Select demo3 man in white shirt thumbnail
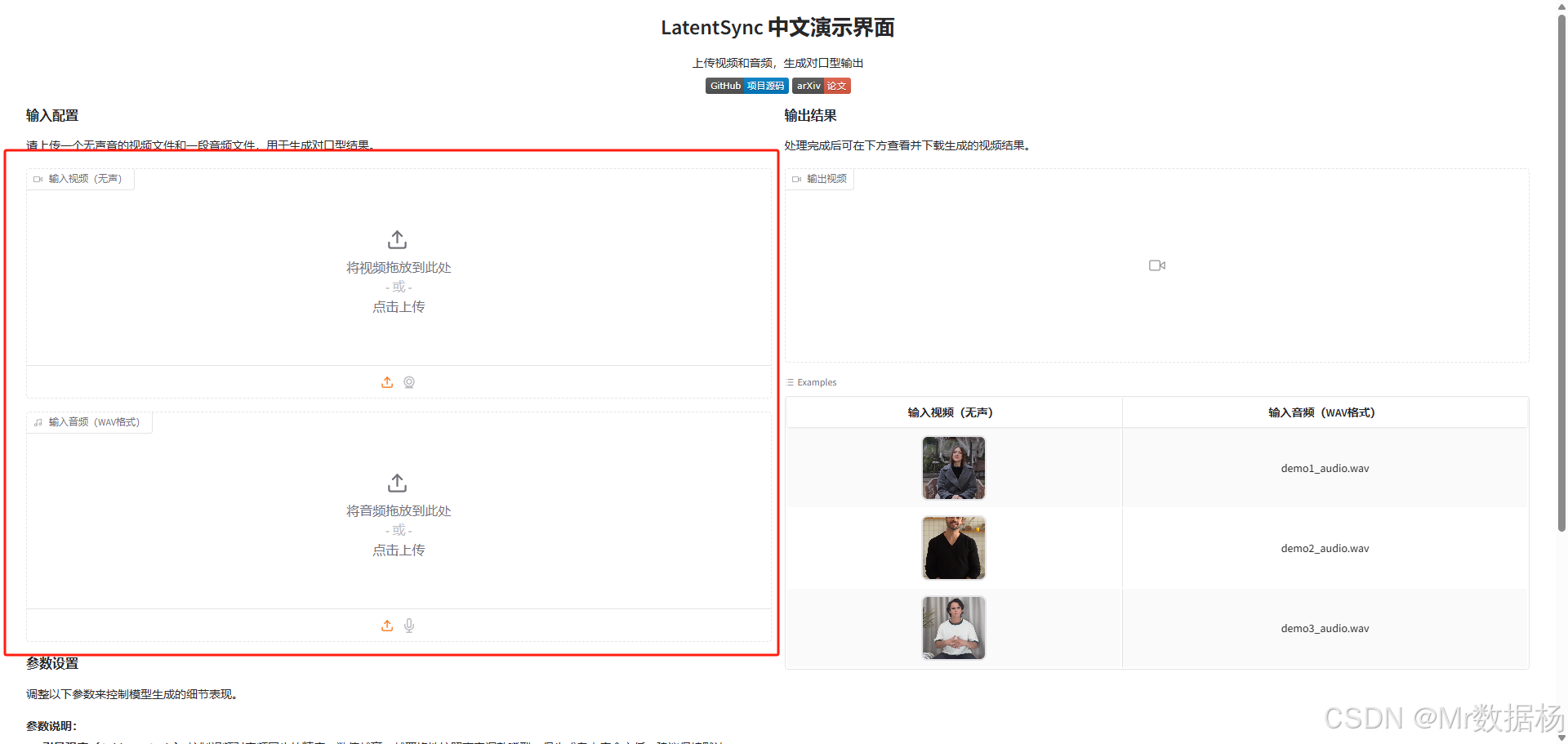1568x744 pixels. click(x=954, y=628)
